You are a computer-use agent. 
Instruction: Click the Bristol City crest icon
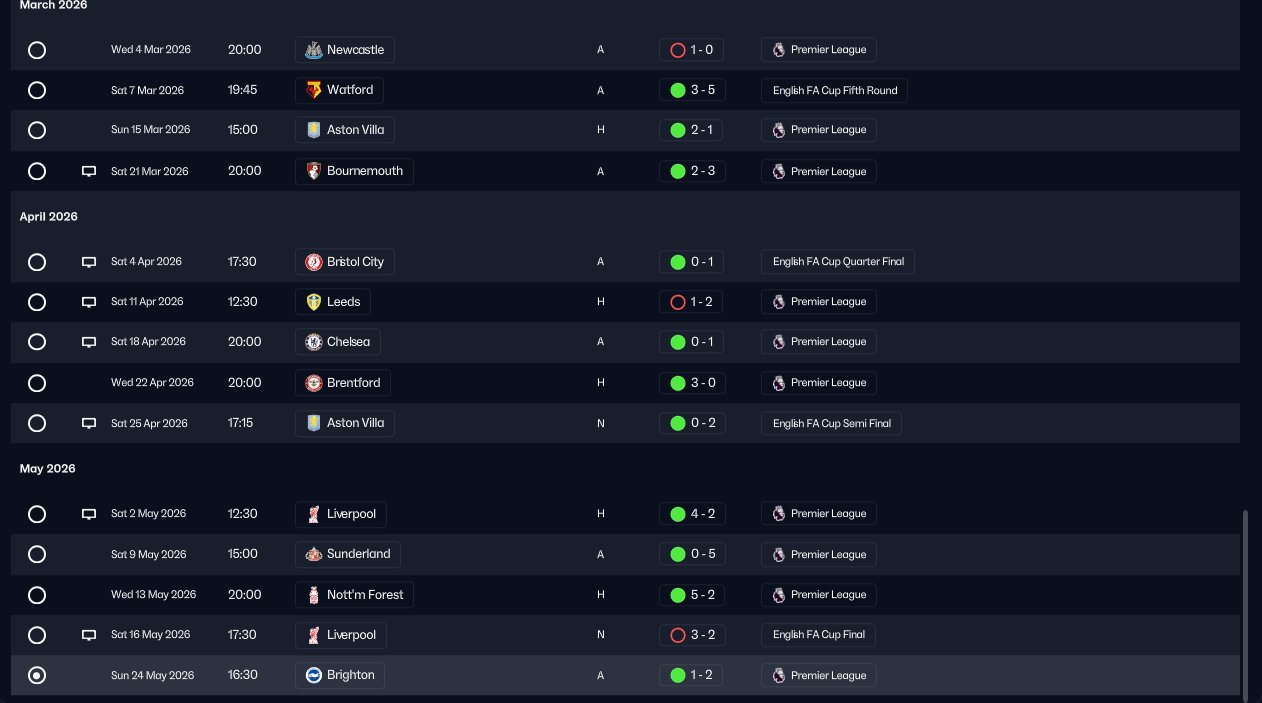(x=313, y=262)
